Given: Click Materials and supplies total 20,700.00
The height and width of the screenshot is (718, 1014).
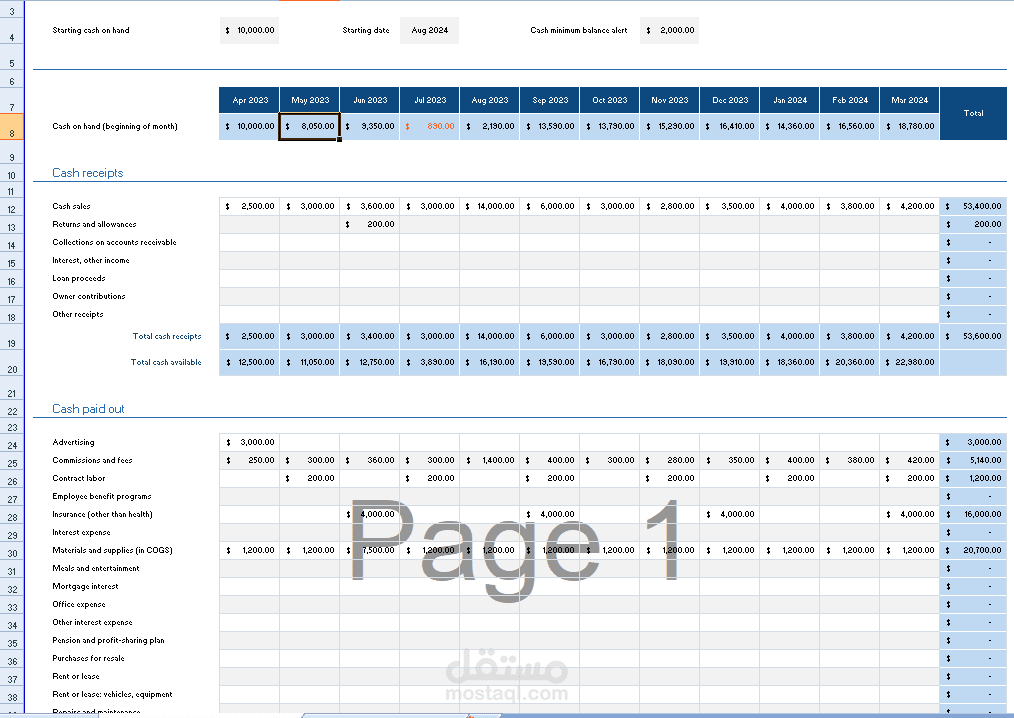Looking at the screenshot, I should (x=973, y=550).
